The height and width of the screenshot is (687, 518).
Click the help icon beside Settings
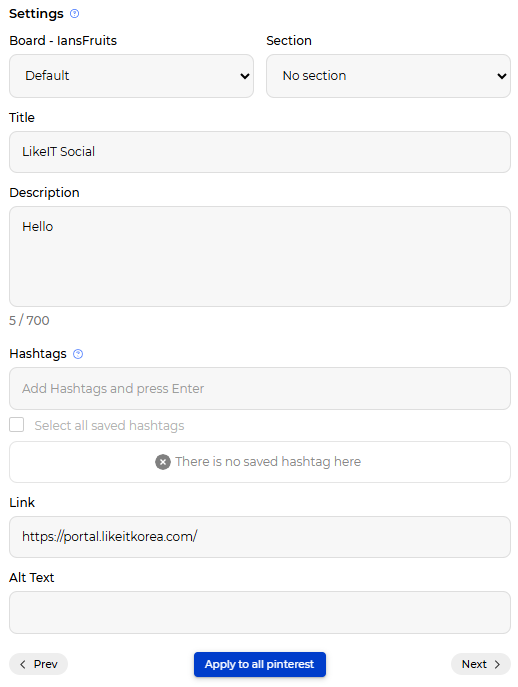point(75,14)
